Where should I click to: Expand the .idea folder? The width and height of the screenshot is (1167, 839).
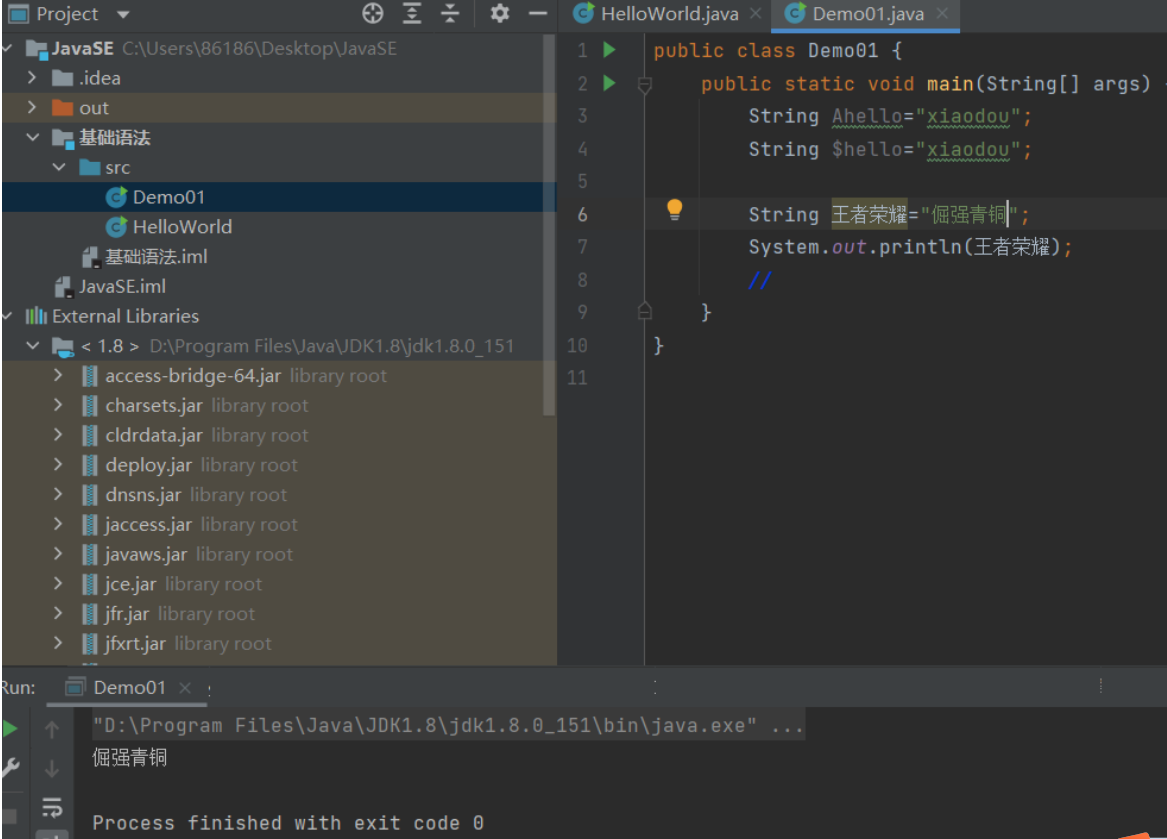tap(32, 77)
